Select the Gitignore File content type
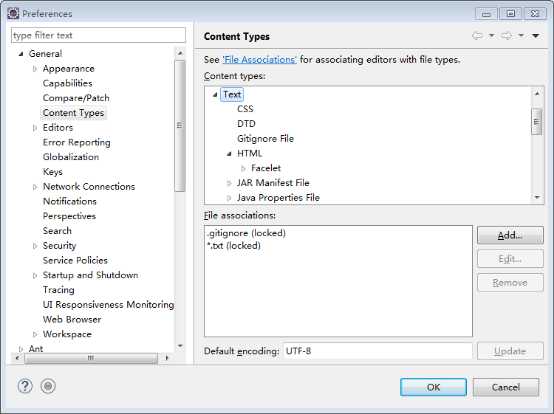This screenshot has height=414, width=554. click(x=265, y=138)
